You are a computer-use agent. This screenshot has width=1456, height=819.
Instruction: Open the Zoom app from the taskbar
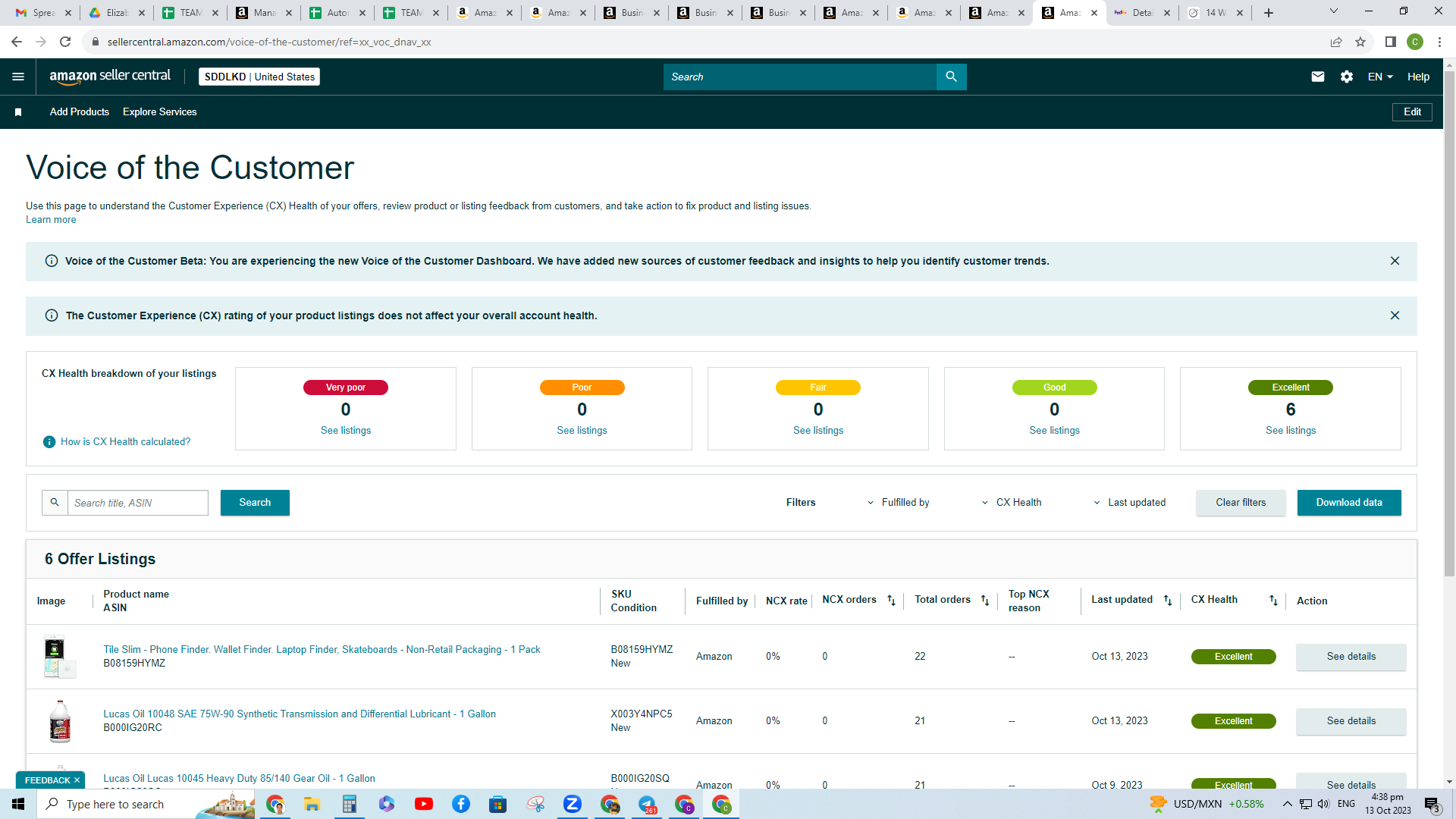573,804
